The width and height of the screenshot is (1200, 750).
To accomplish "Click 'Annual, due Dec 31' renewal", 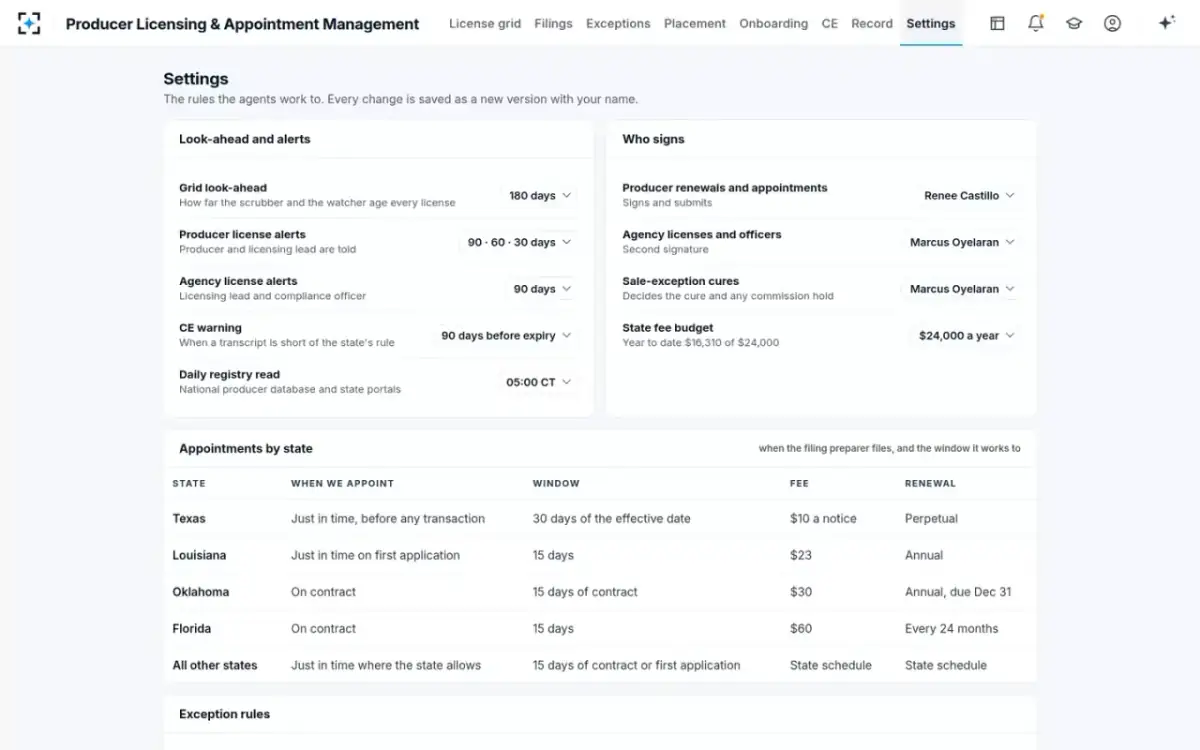I will point(958,592).
